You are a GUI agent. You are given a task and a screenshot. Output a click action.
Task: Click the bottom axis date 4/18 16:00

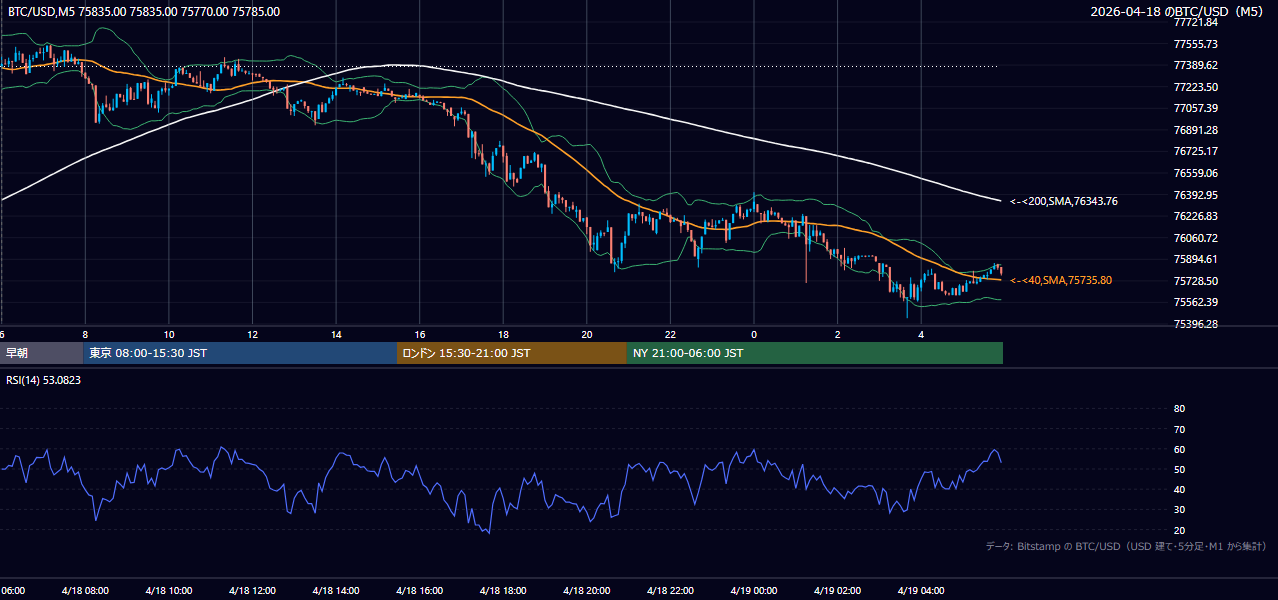pos(419,591)
